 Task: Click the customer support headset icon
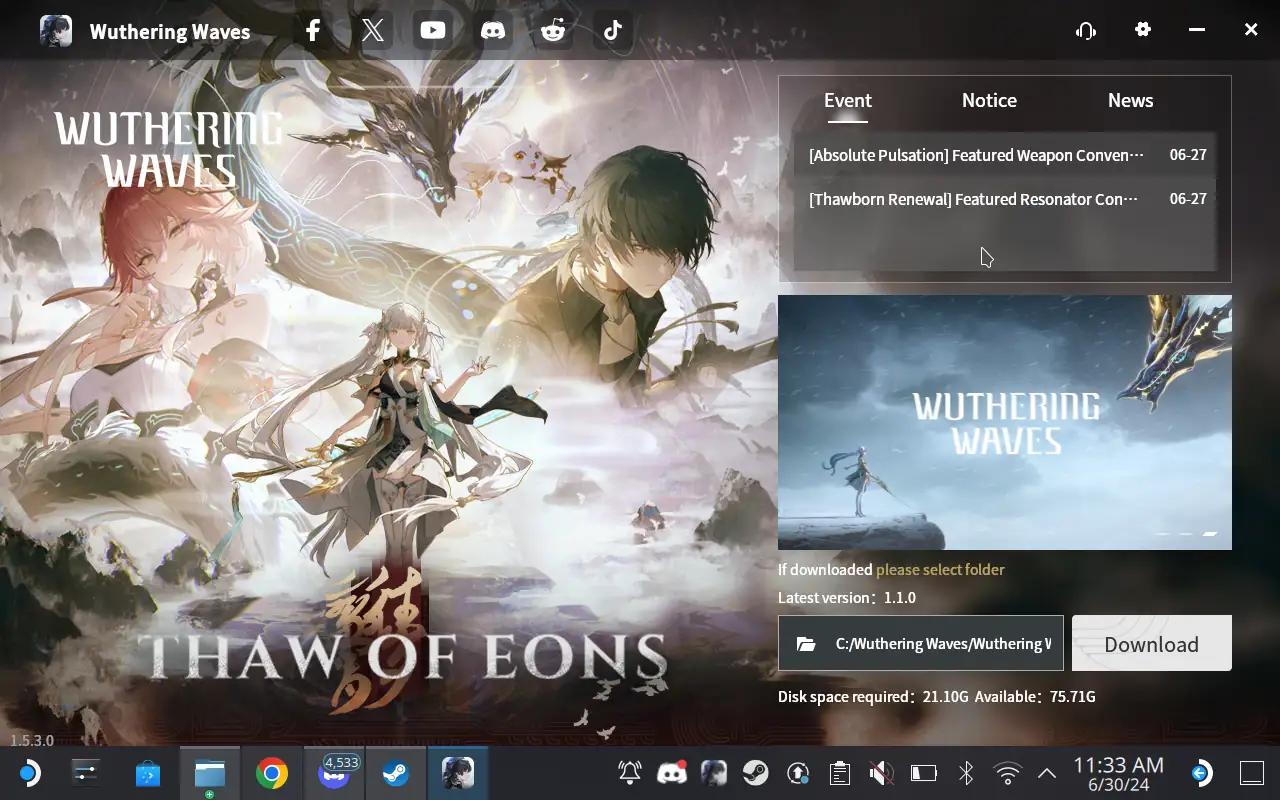[x=1086, y=30]
